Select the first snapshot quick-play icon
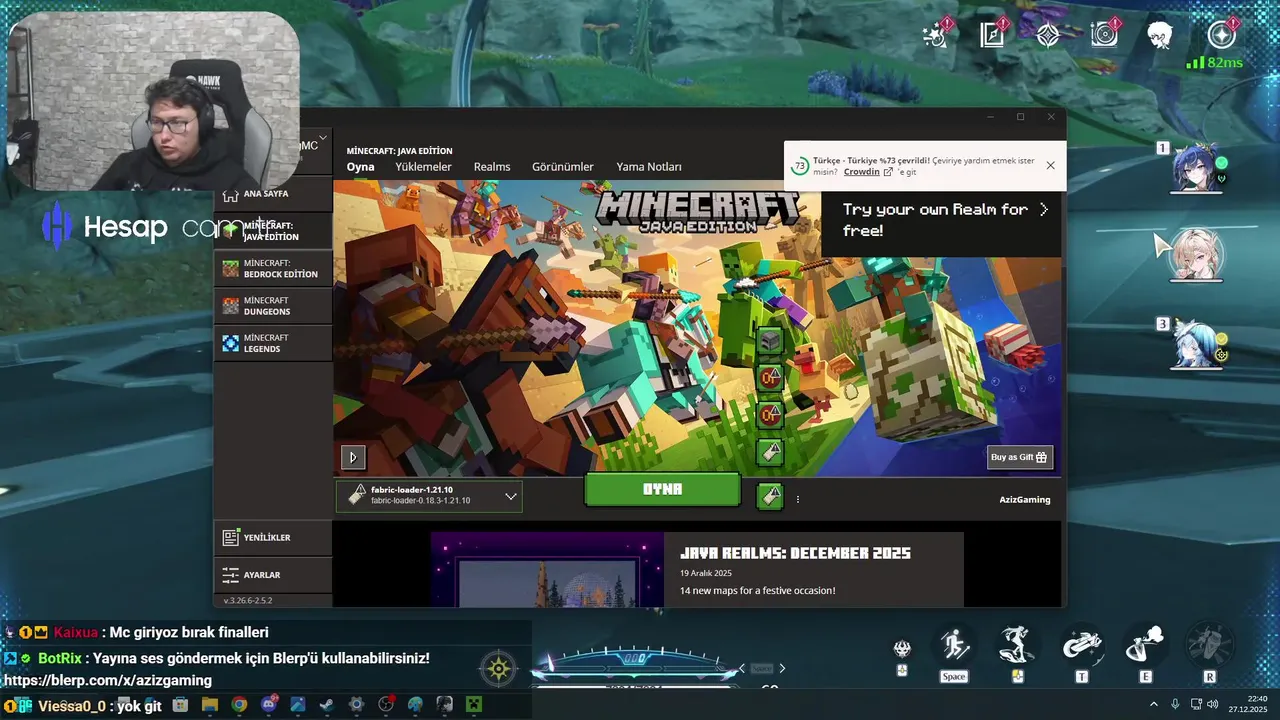 (x=769, y=378)
